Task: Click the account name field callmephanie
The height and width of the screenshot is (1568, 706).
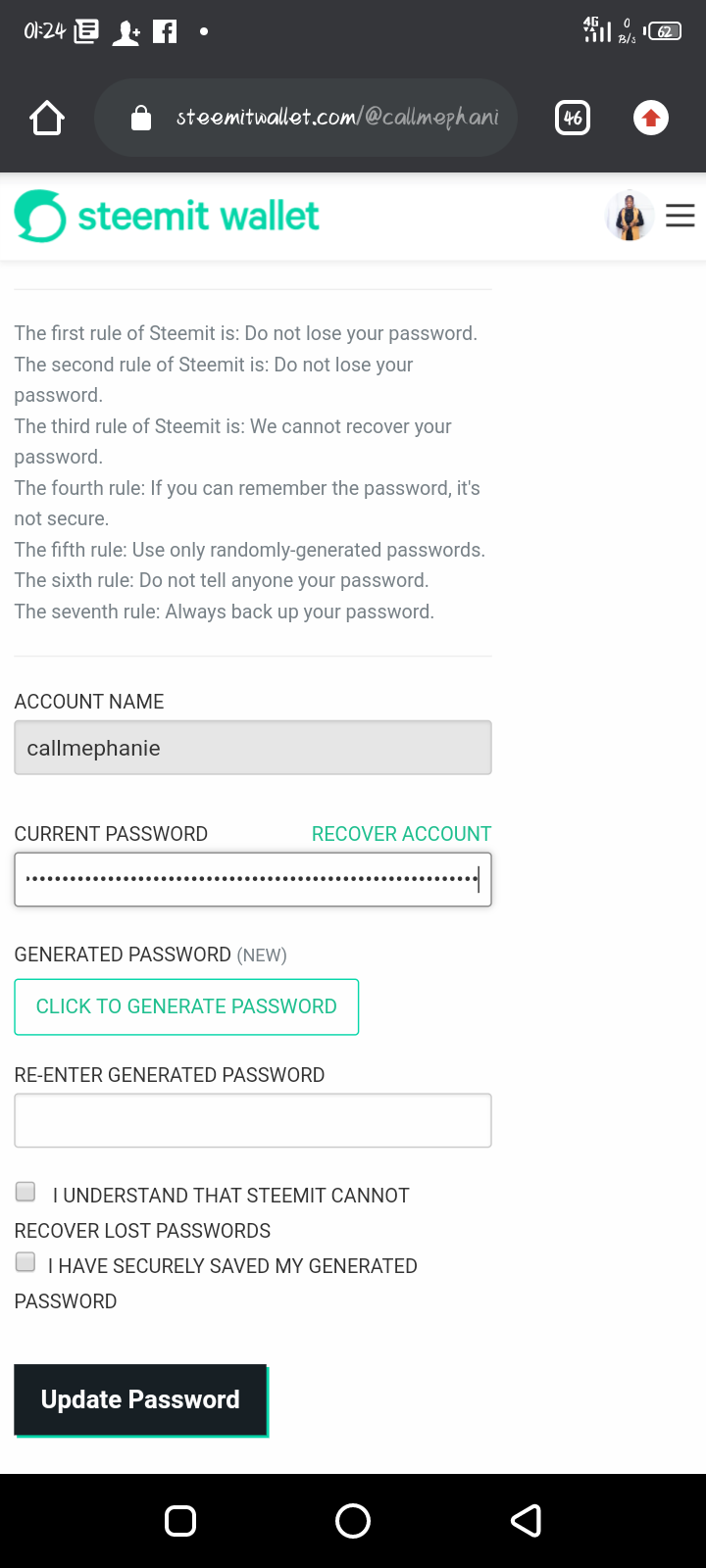Action: pos(253,748)
